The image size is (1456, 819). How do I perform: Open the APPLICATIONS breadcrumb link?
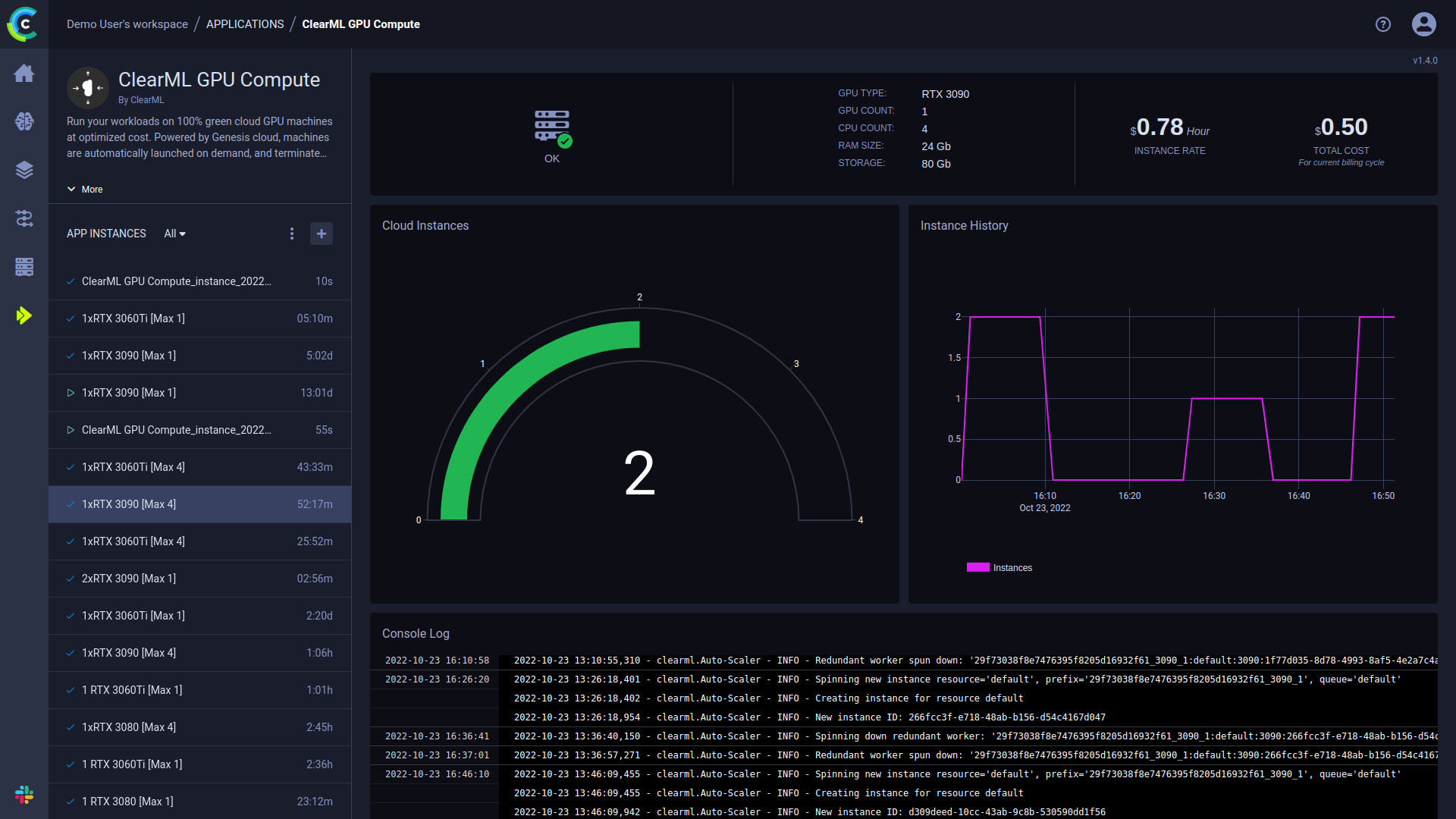tap(244, 24)
